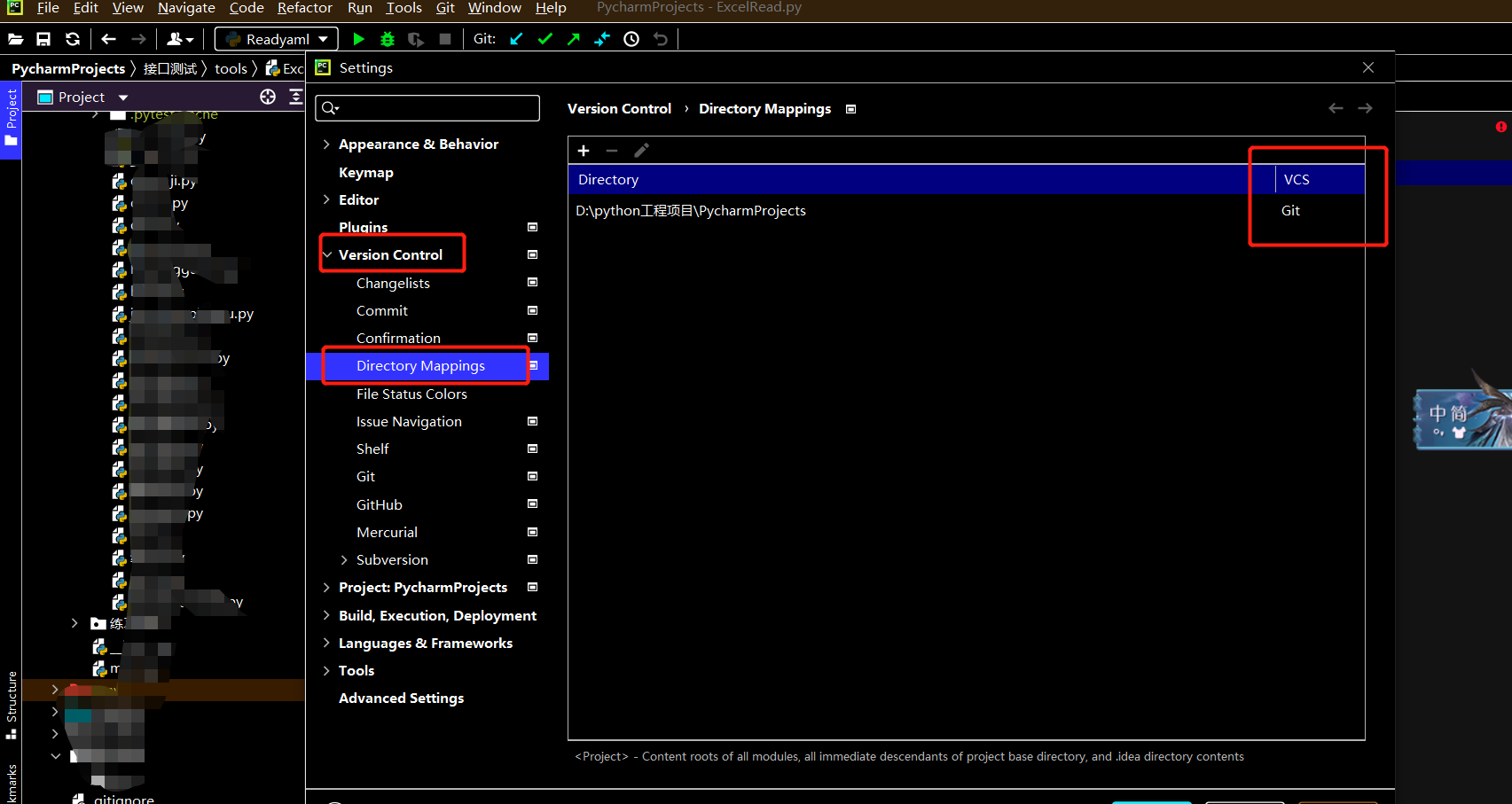Switch to the Project tool window tab
1512x804 pixels.
click(12, 115)
